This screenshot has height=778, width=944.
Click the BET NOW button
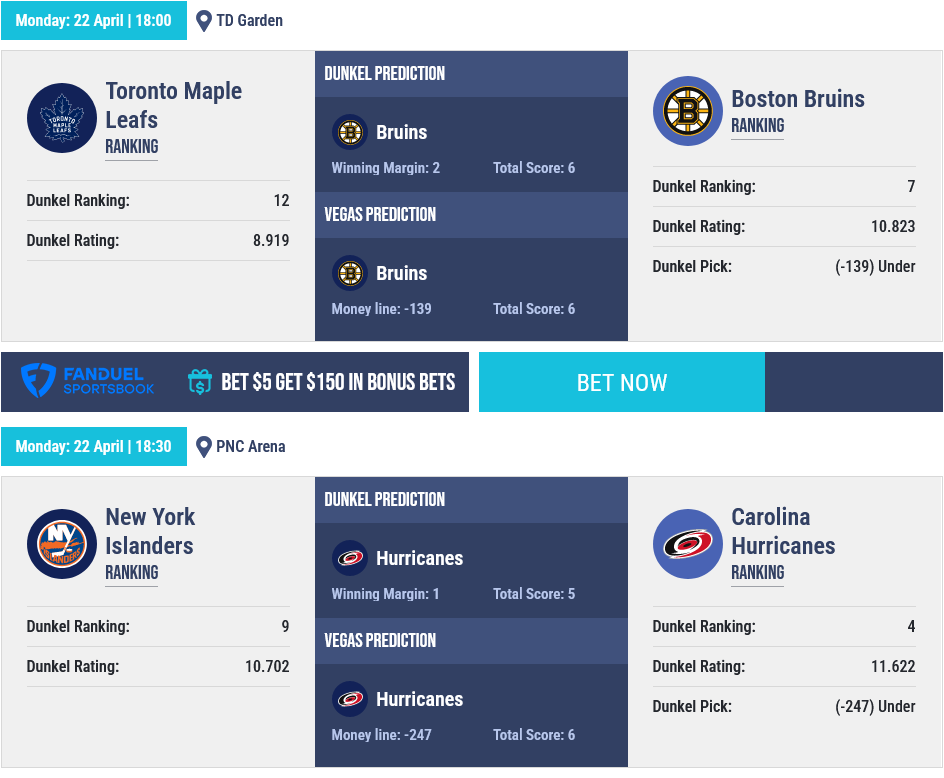(x=622, y=382)
